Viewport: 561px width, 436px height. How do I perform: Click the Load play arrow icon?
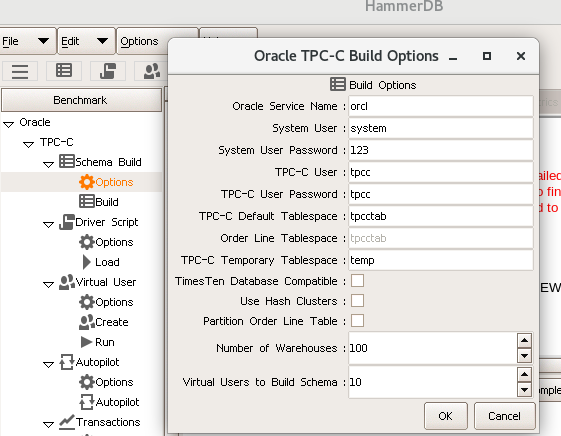click(x=87, y=262)
